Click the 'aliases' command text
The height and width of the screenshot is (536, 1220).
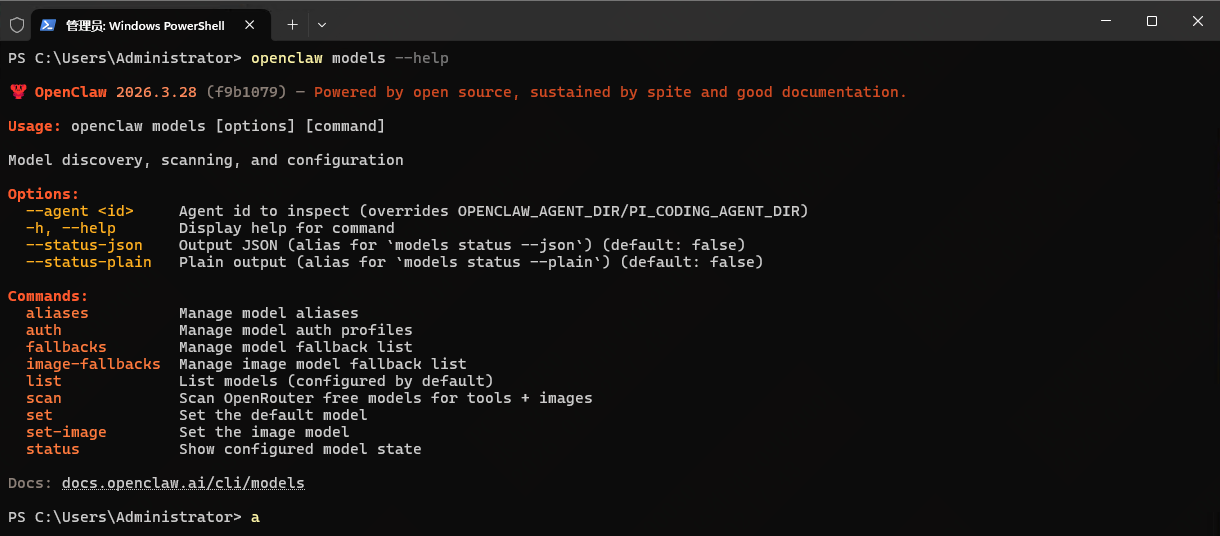[x=57, y=313]
